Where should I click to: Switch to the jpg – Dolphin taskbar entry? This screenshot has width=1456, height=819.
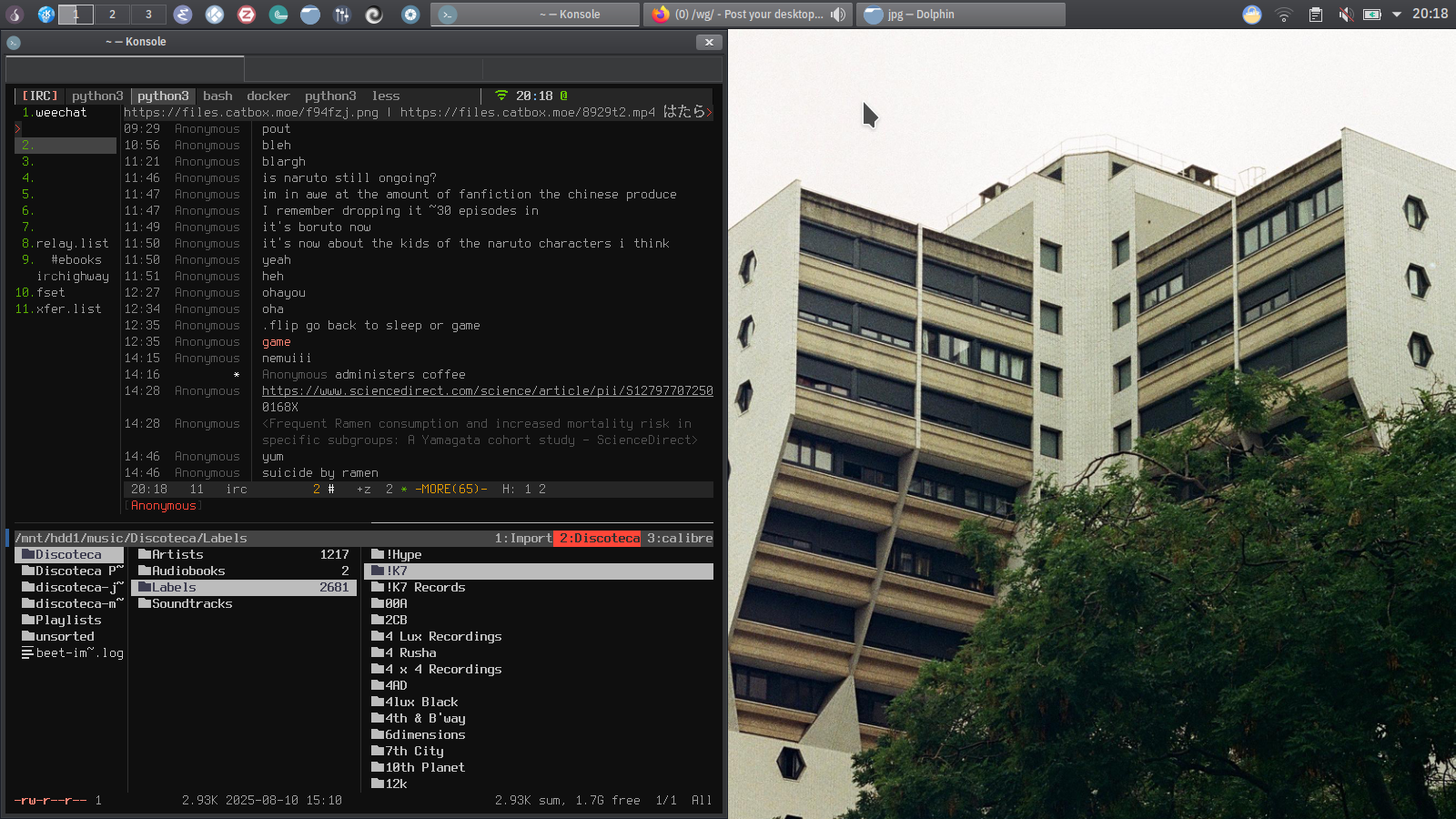coord(960,14)
